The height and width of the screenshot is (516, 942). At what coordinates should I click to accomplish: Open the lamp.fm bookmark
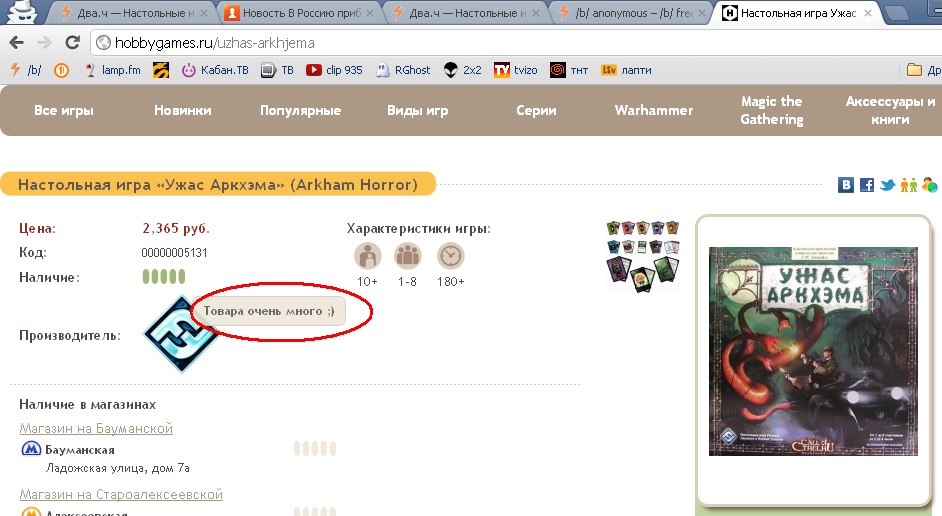point(112,70)
